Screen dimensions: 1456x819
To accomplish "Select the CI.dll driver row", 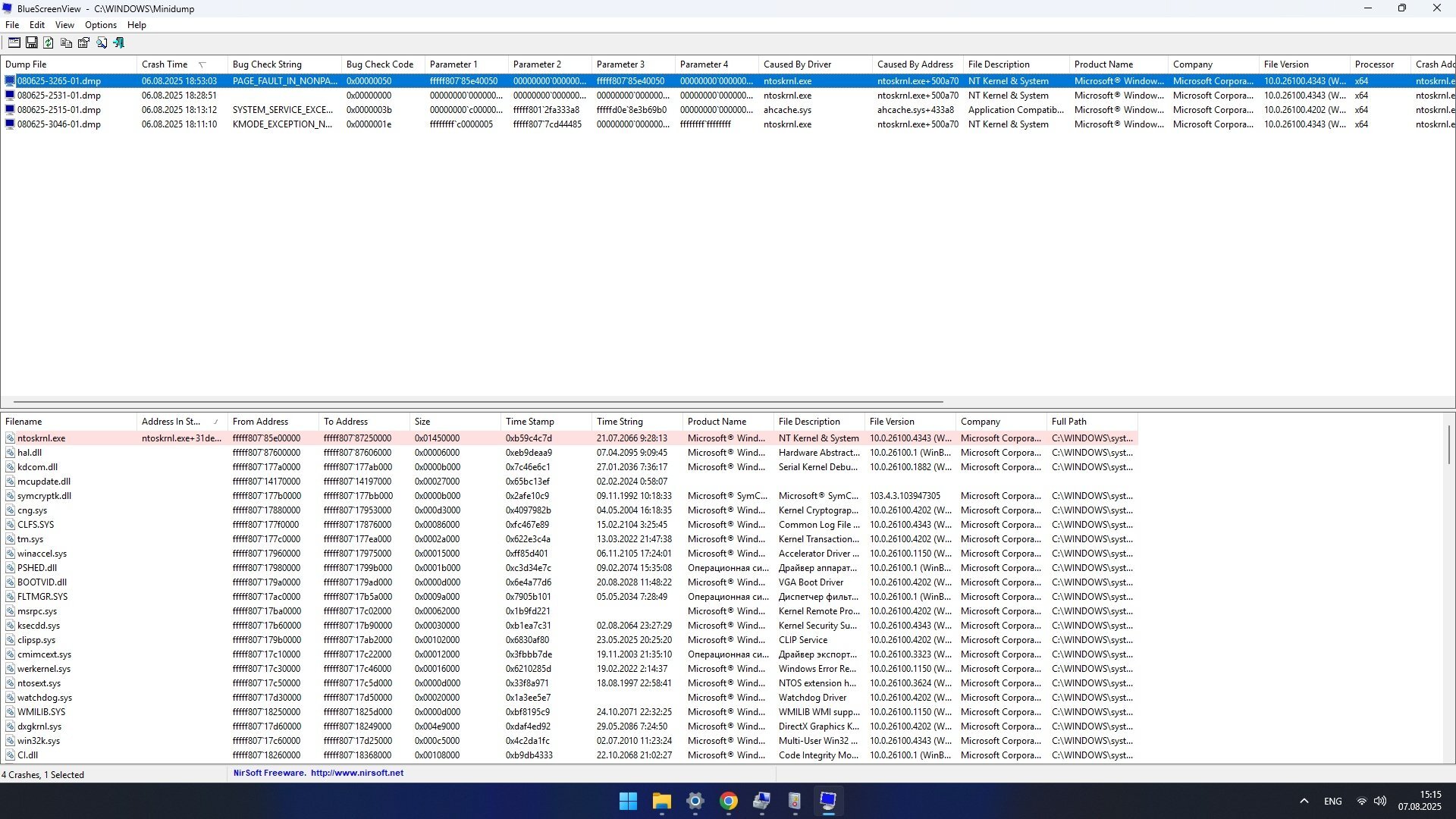I will pyautogui.click(x=569, y=755).
